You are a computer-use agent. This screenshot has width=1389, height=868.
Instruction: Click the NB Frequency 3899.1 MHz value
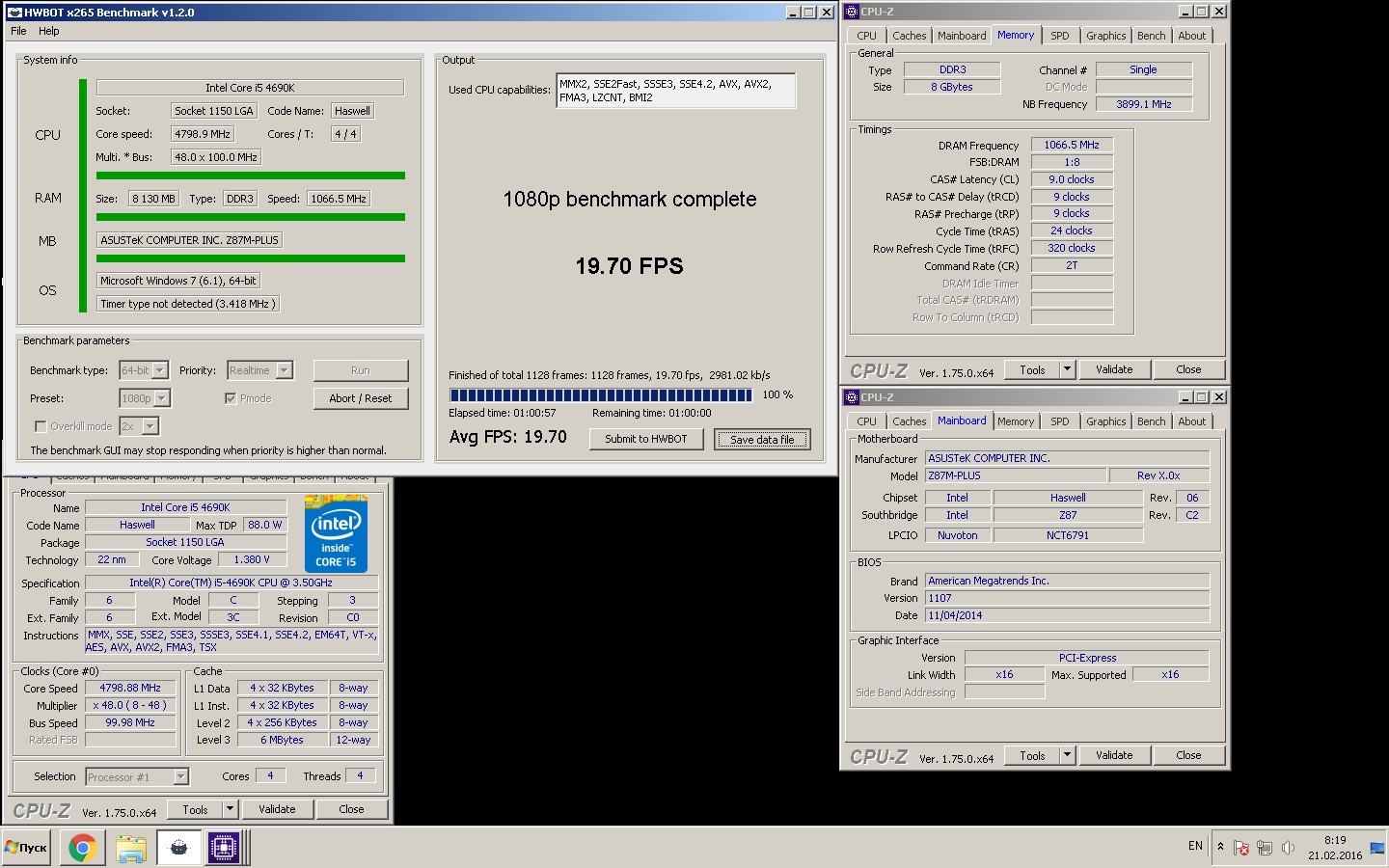tap(1144, 104)
